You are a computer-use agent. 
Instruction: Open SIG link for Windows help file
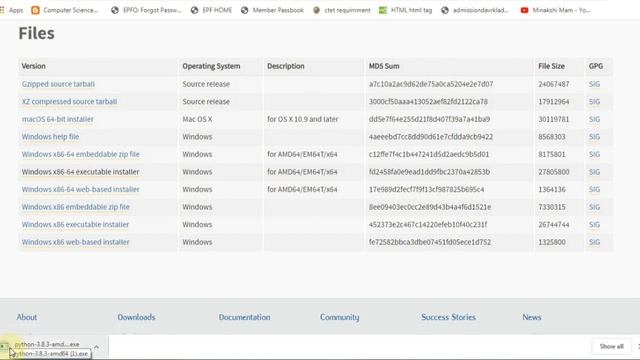pos(594,137)
